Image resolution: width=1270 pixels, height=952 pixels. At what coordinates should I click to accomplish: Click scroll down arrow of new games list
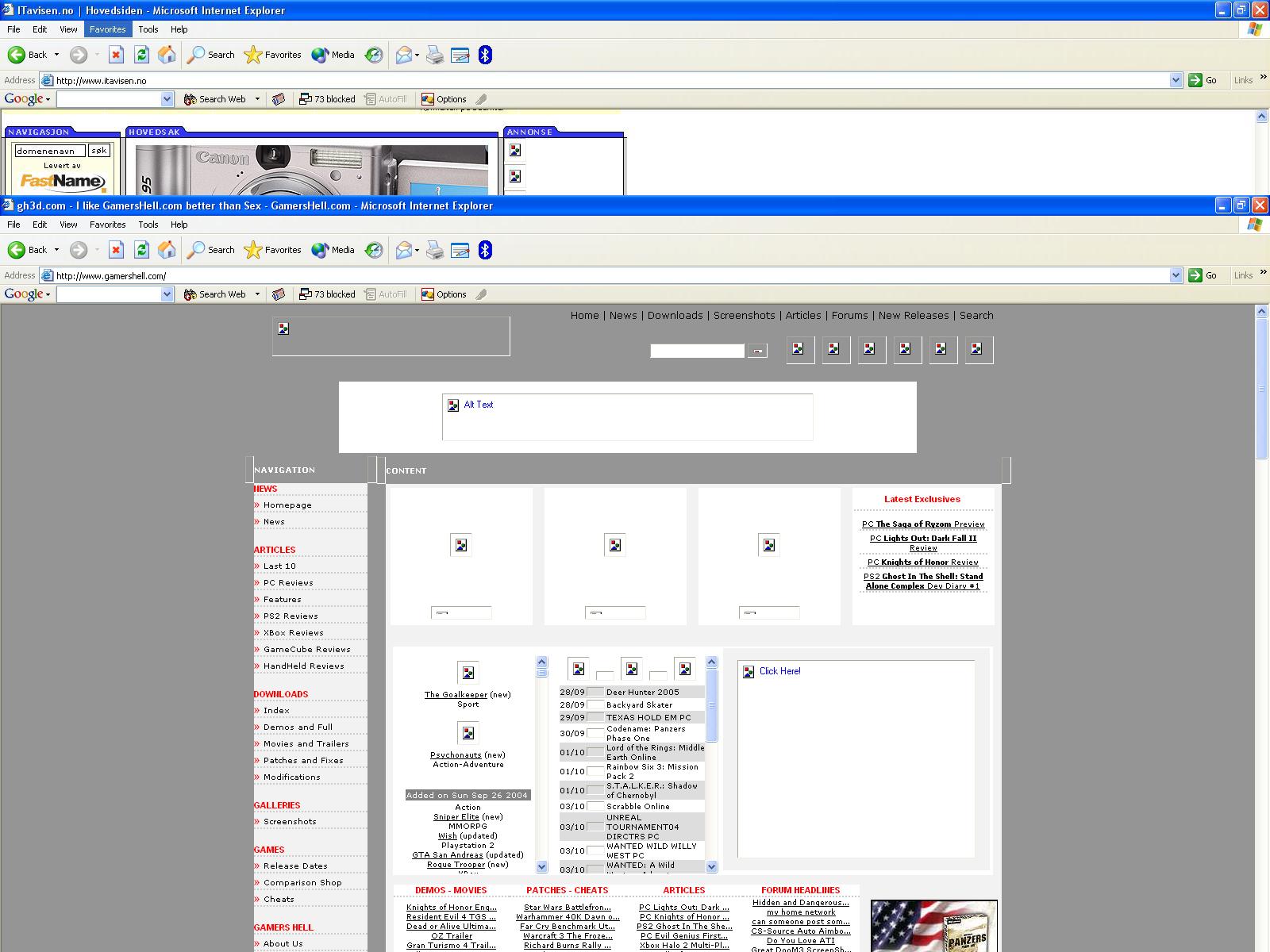click(x=542, y=866)
